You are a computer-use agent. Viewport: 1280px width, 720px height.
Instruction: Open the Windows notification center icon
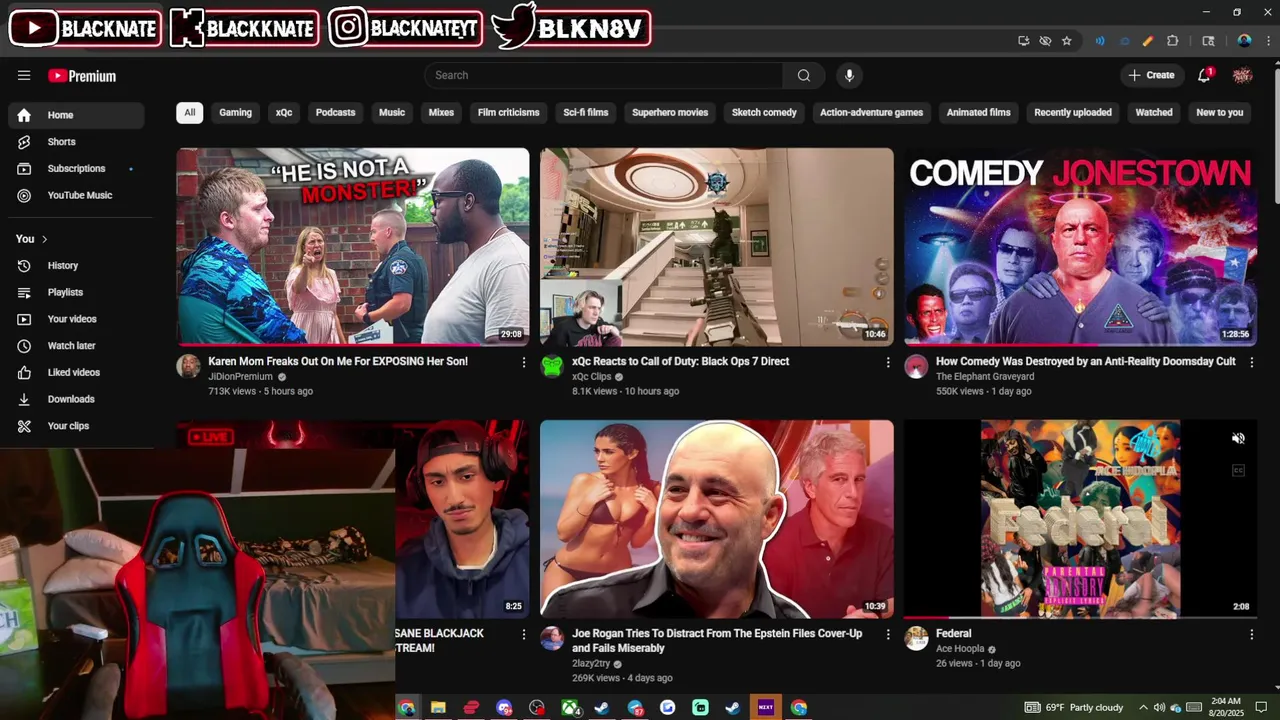pyautogui.click(x=1262, y=707)
